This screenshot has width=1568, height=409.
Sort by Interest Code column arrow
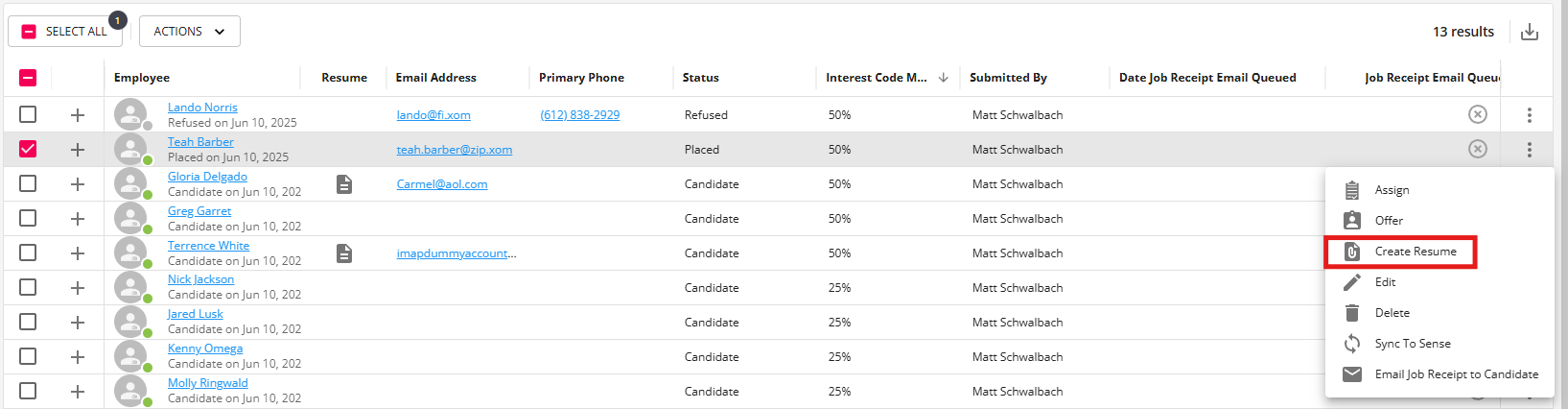coord(944,78)
